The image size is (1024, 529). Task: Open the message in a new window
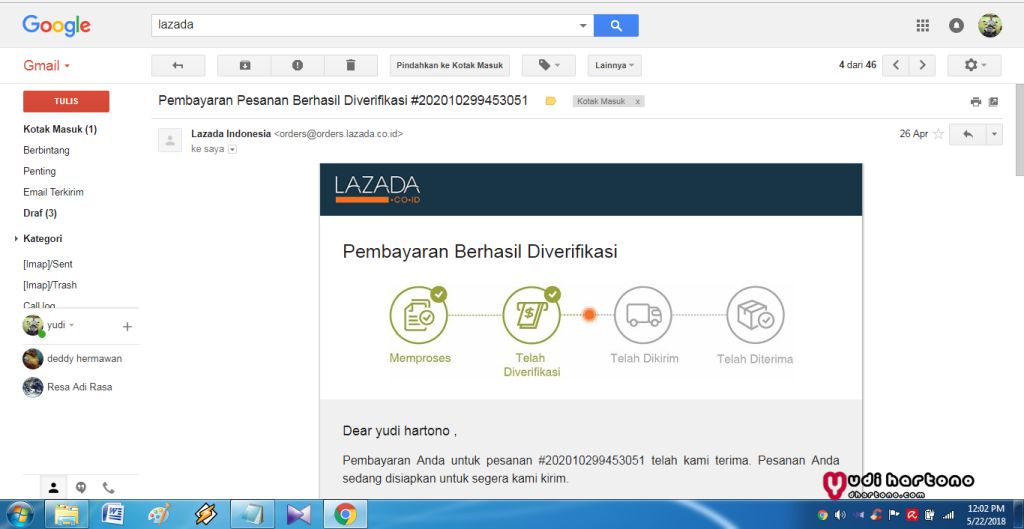993,102
